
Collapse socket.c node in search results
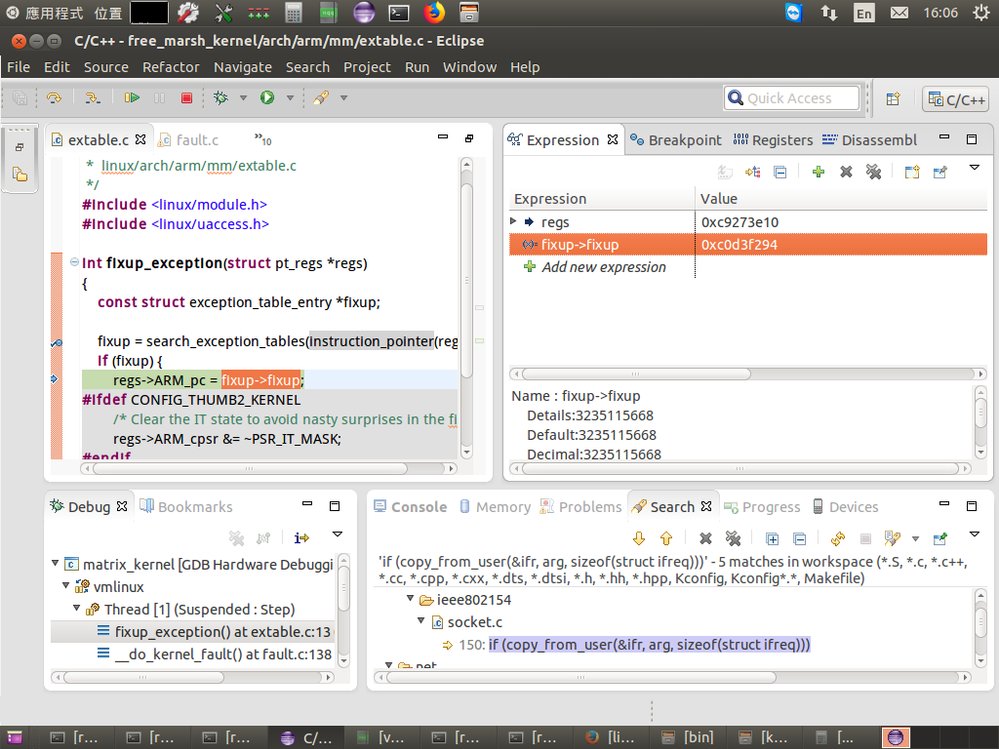click(421, 620)
